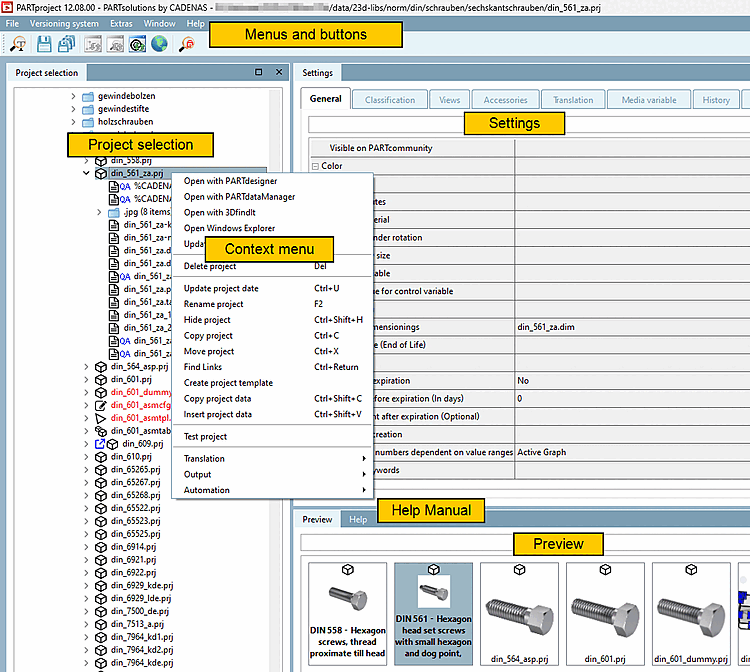Click the globe icon in the toolbar

click(x=159, y=43)
